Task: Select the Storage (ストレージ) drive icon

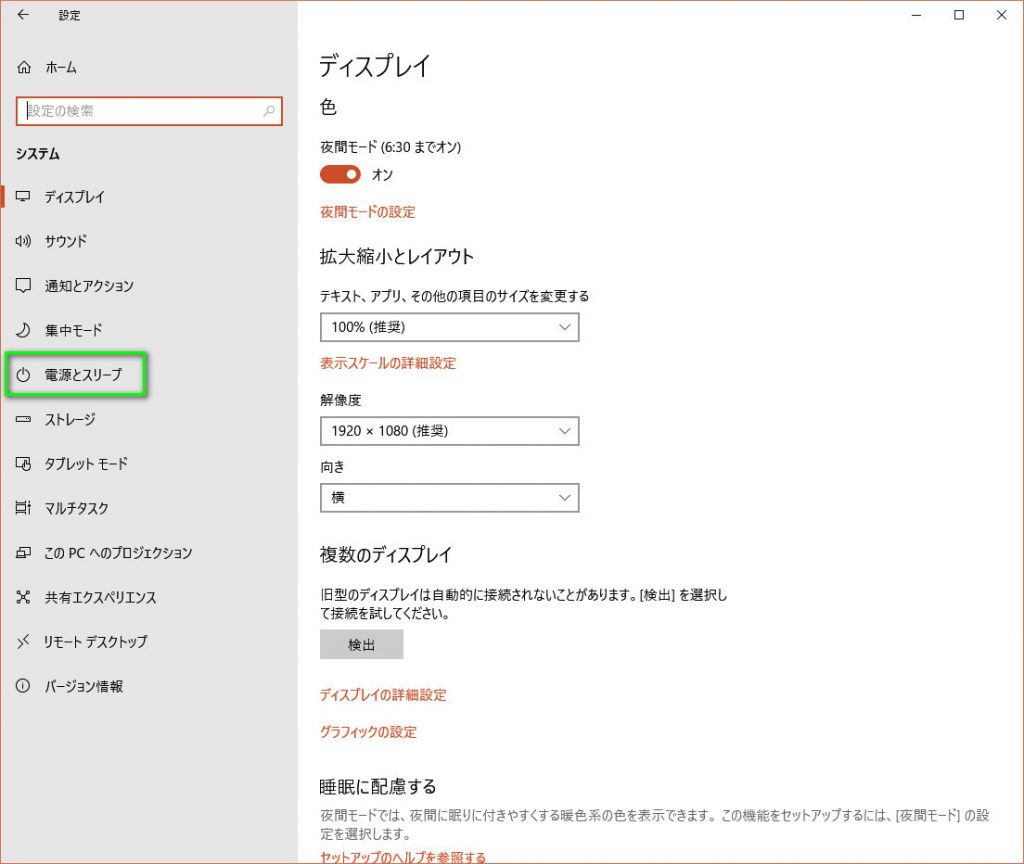Action: [25, 419]
